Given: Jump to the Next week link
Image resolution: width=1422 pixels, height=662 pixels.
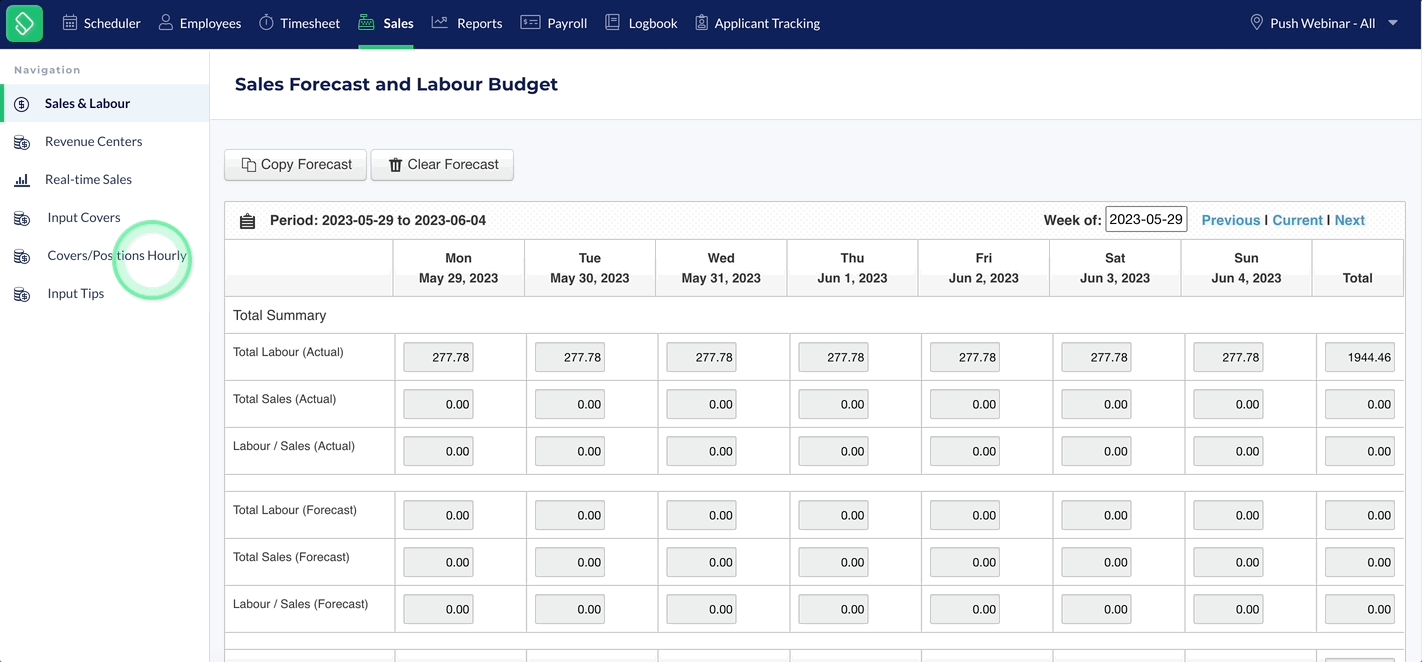Looking at the screenshot, I should pos(1349,220).
